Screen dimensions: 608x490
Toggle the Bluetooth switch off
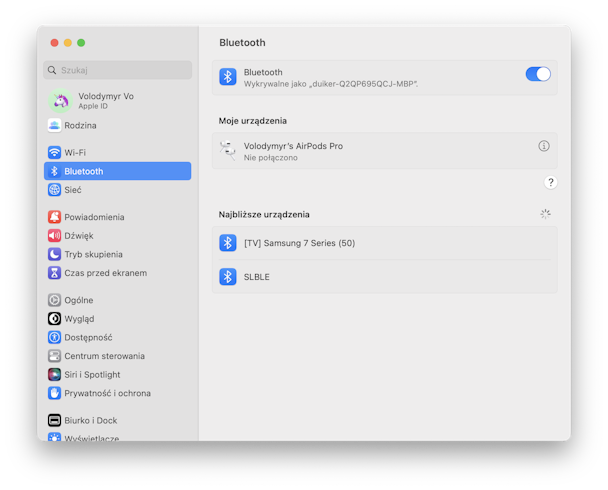[538, 74]
